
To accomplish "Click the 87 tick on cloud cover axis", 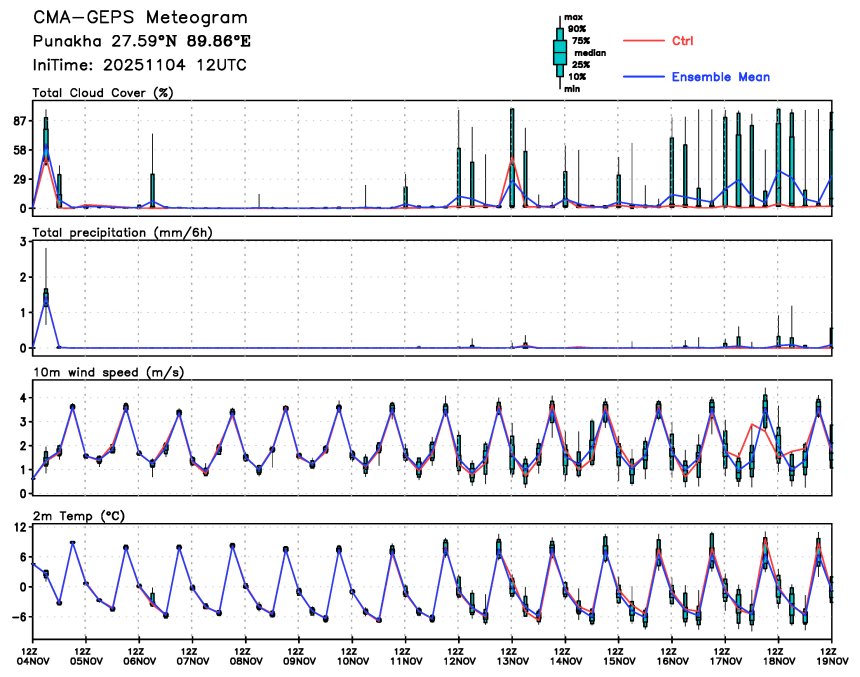I will click(x=19, y=121).
